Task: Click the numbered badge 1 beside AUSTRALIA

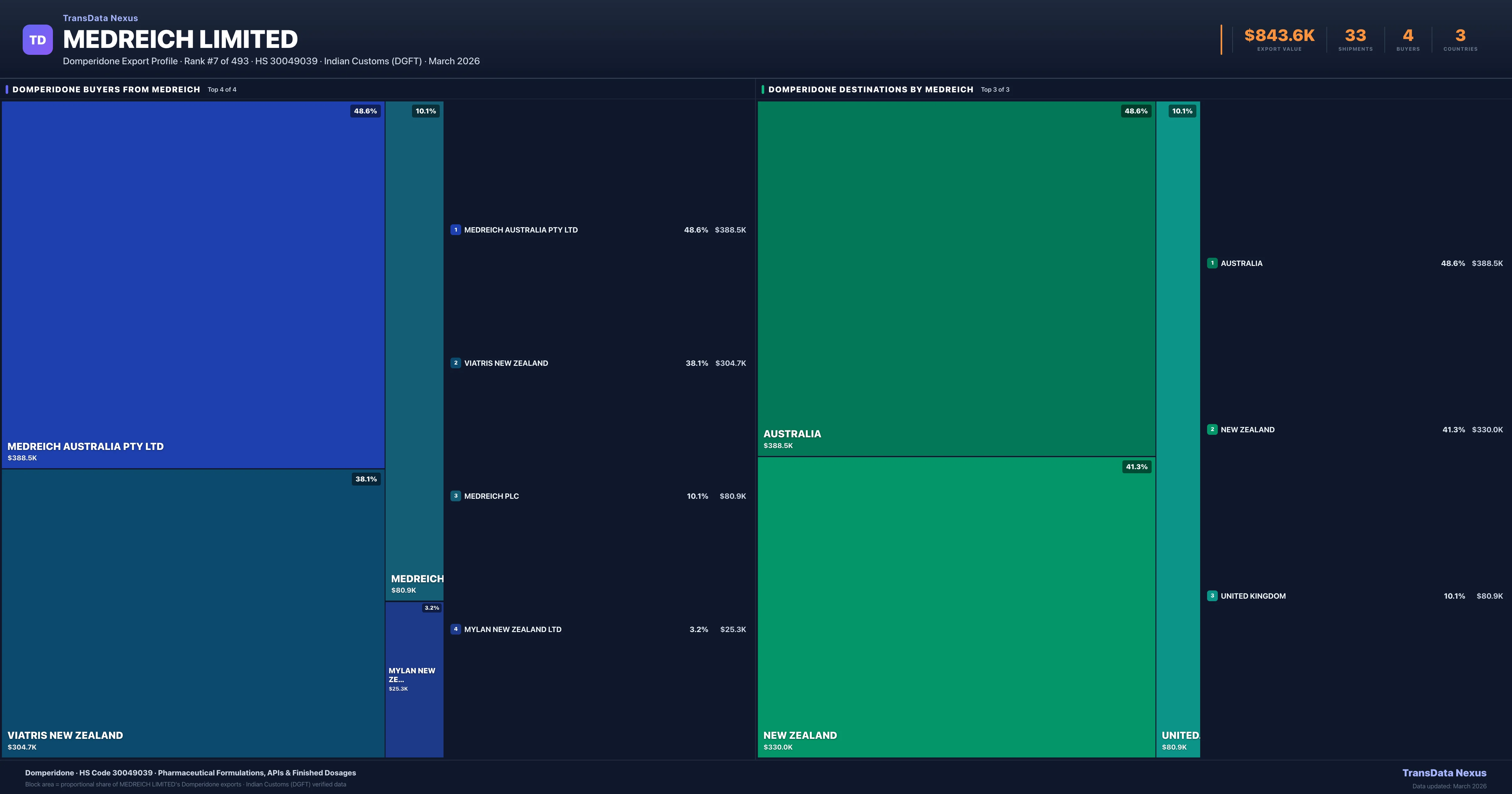Action: click(1212, 263)
